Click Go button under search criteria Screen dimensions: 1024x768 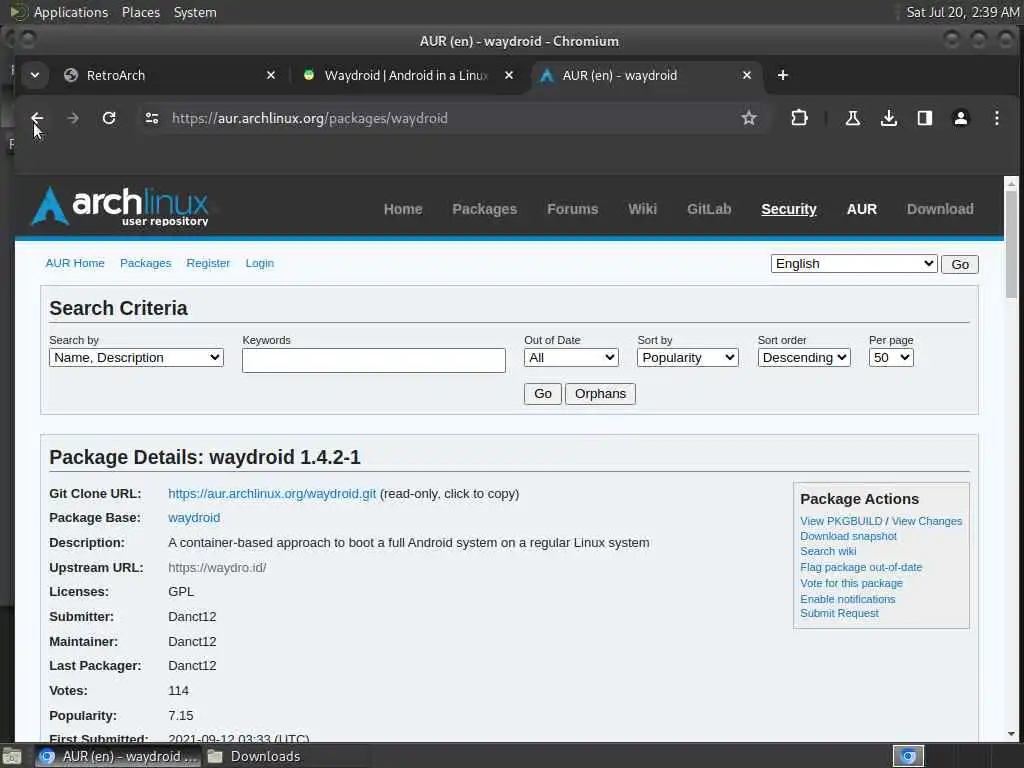543,394
